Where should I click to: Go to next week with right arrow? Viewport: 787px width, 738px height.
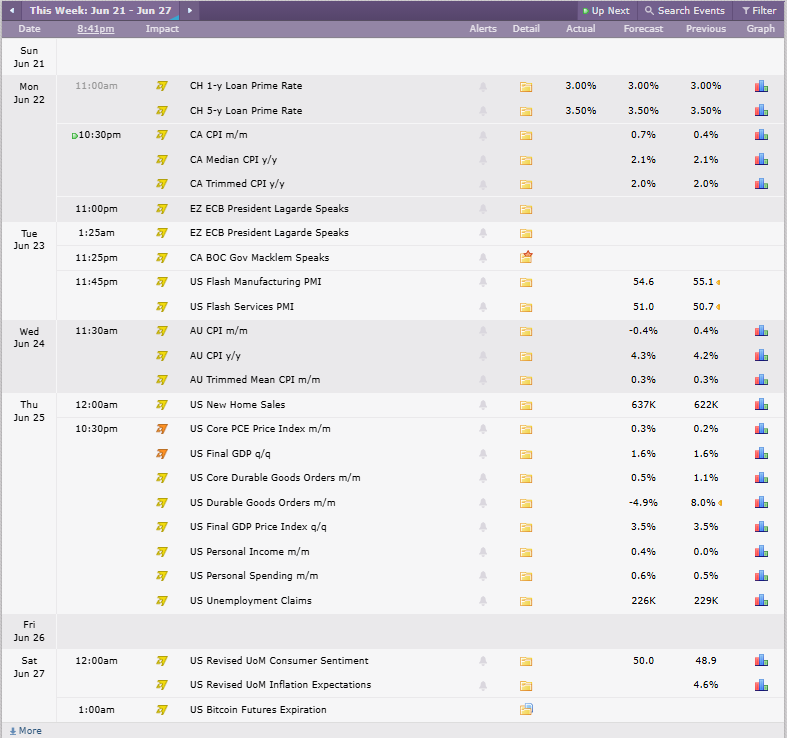point(190,10)
